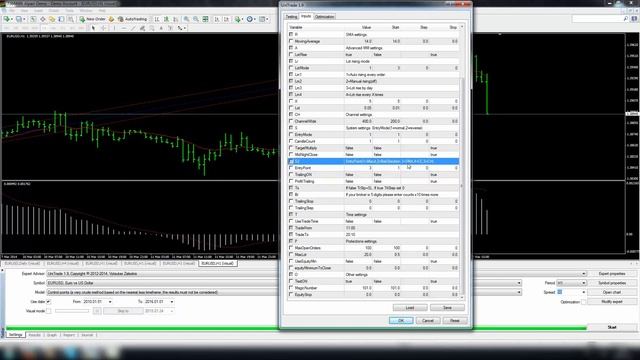640x360 pixels.
Task: Click the Save button
Action: [447, 307]
